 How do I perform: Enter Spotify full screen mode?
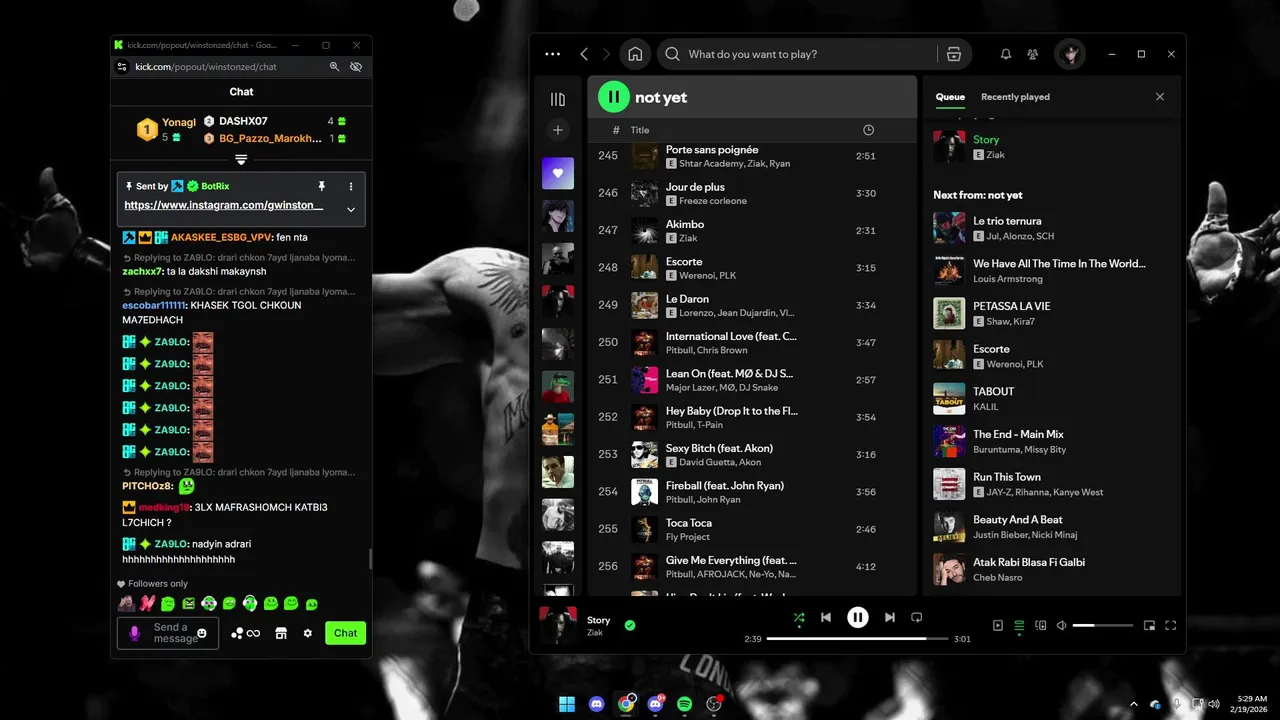click(x=1171, y=626)
